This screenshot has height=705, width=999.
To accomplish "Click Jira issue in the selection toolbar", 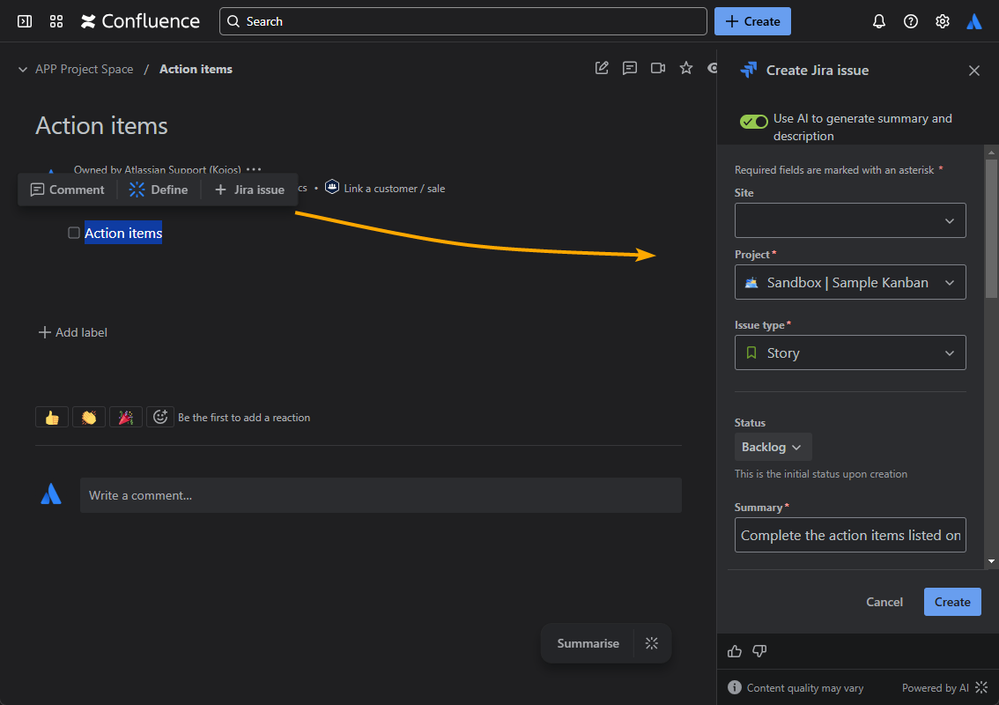I will [250, 190].
